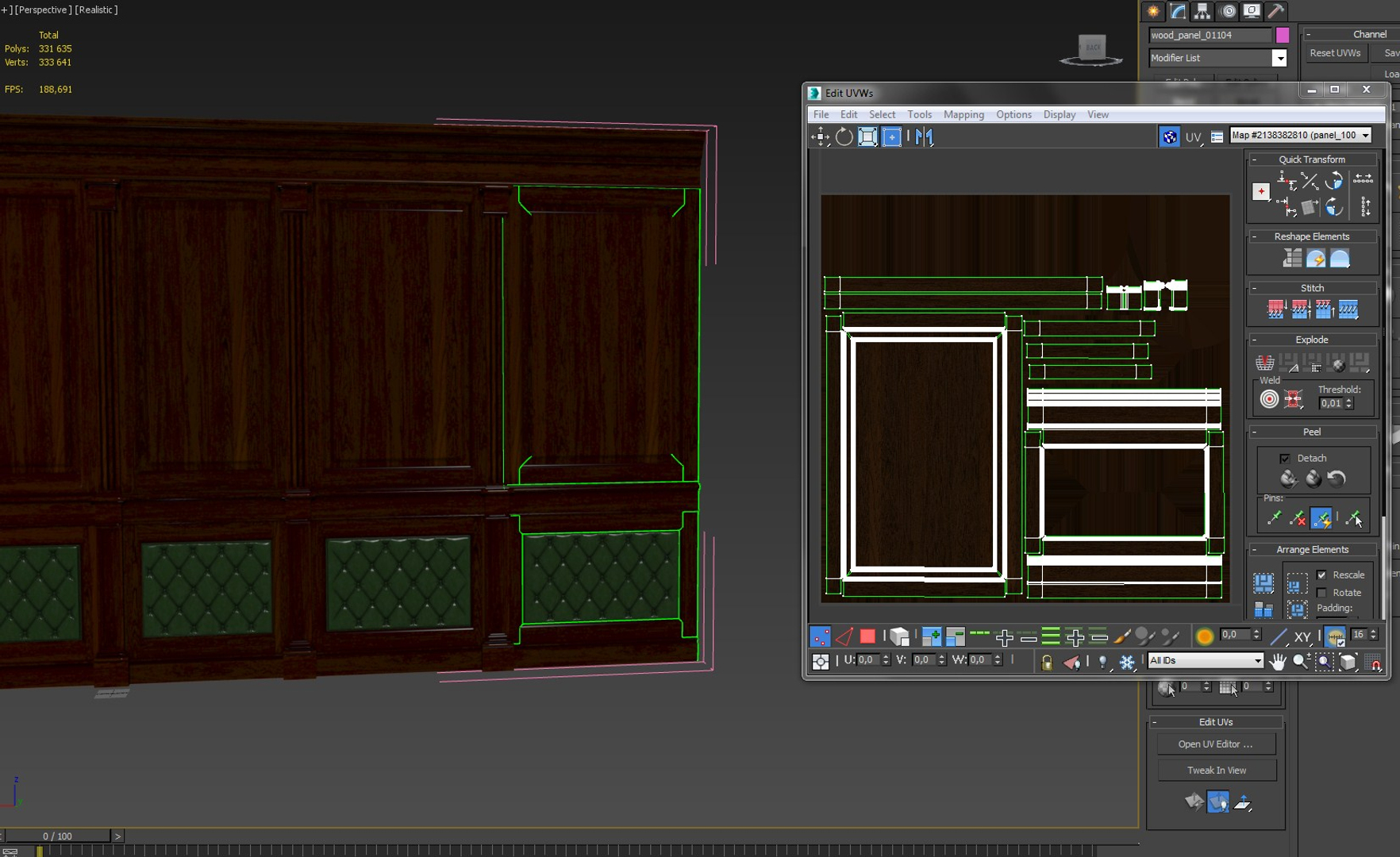The width and height of the screenshot is (1400, 857).
Task: Open the Map #2138382810 texture dropdown
Action: pyautogui.click(x=1301, y=135)
